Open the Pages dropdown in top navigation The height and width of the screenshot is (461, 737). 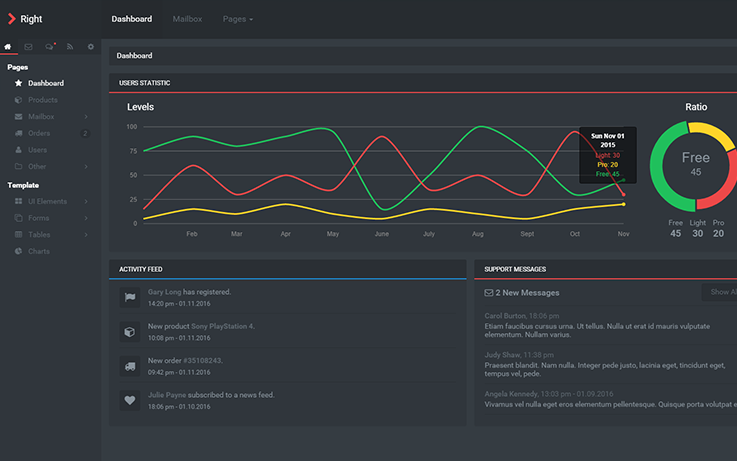[x=237, y=19]
